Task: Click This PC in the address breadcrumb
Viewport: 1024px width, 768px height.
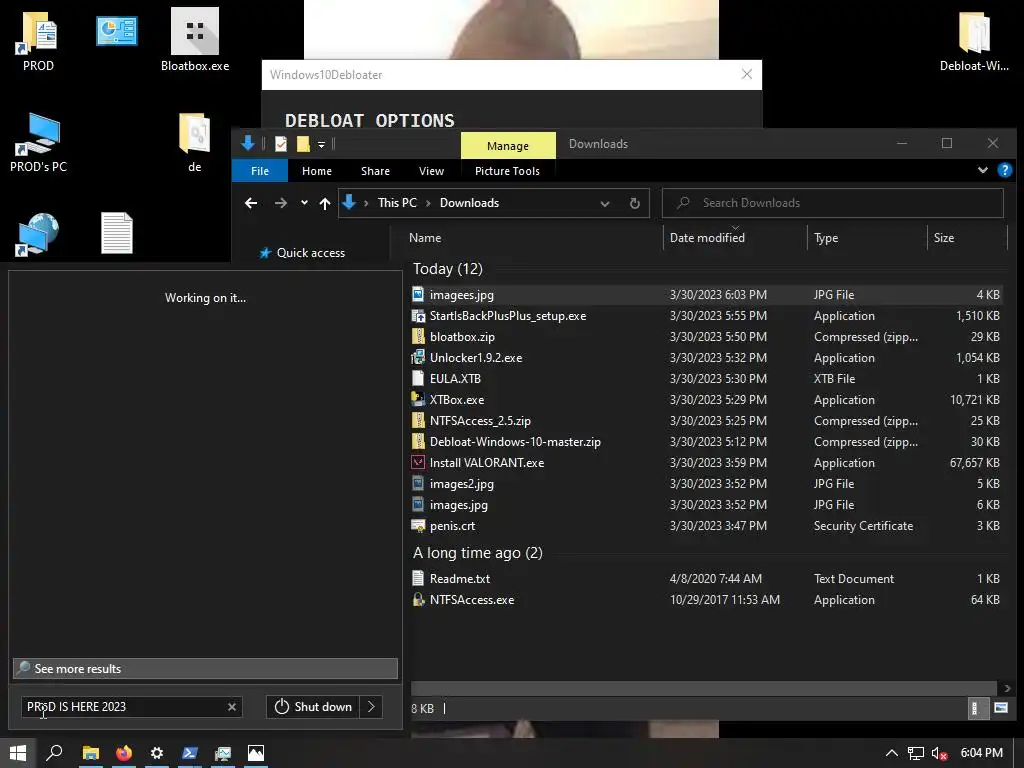Action: point(397,203)
